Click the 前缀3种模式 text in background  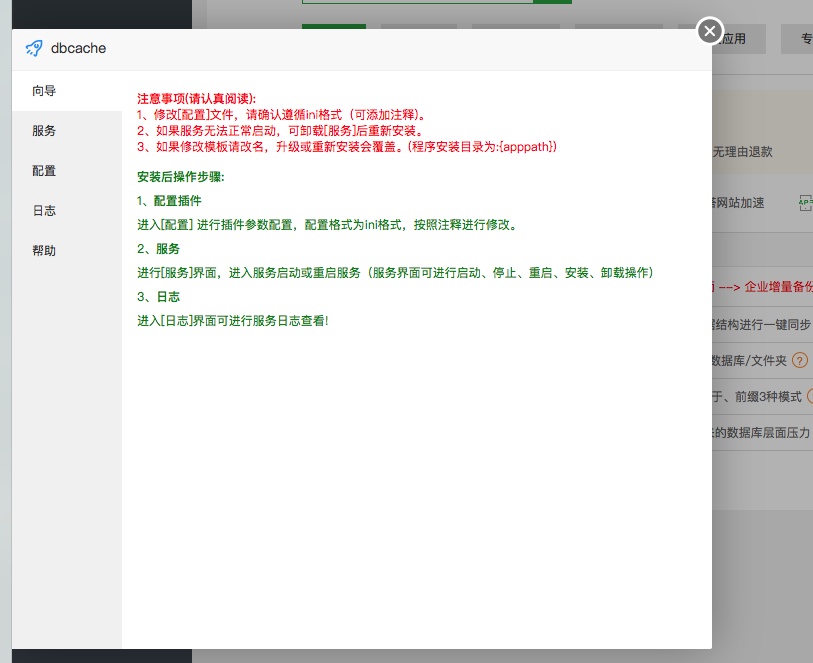coord(768,397)
